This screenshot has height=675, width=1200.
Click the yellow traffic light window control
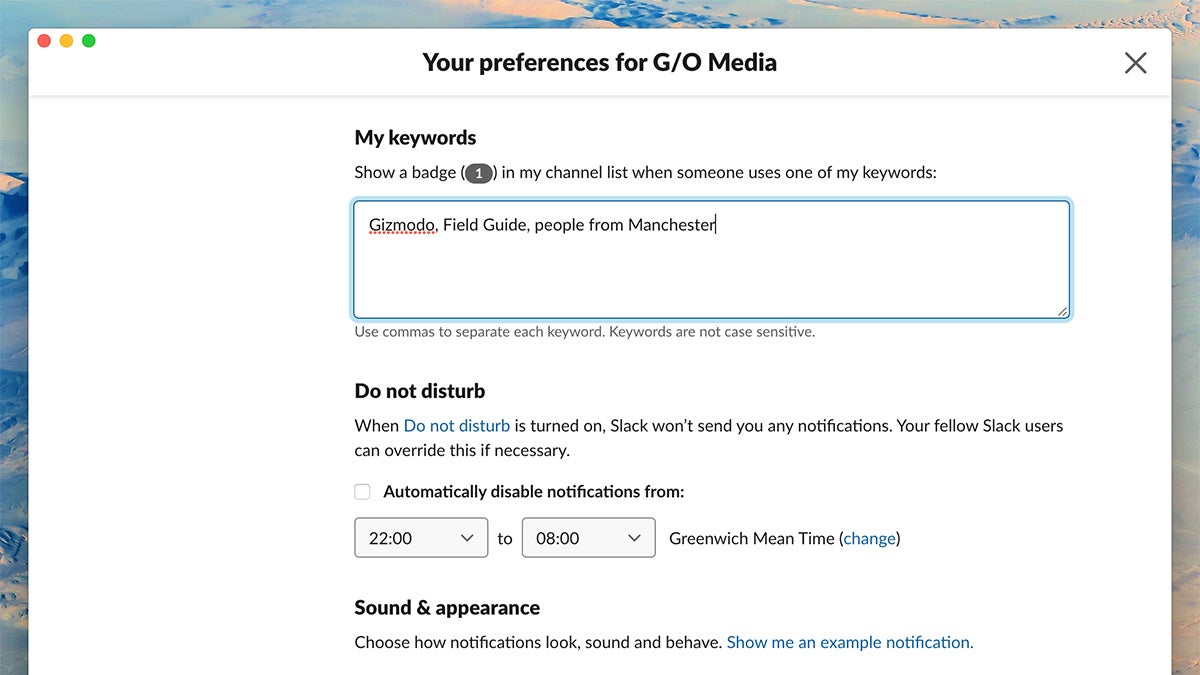[66, 40]
